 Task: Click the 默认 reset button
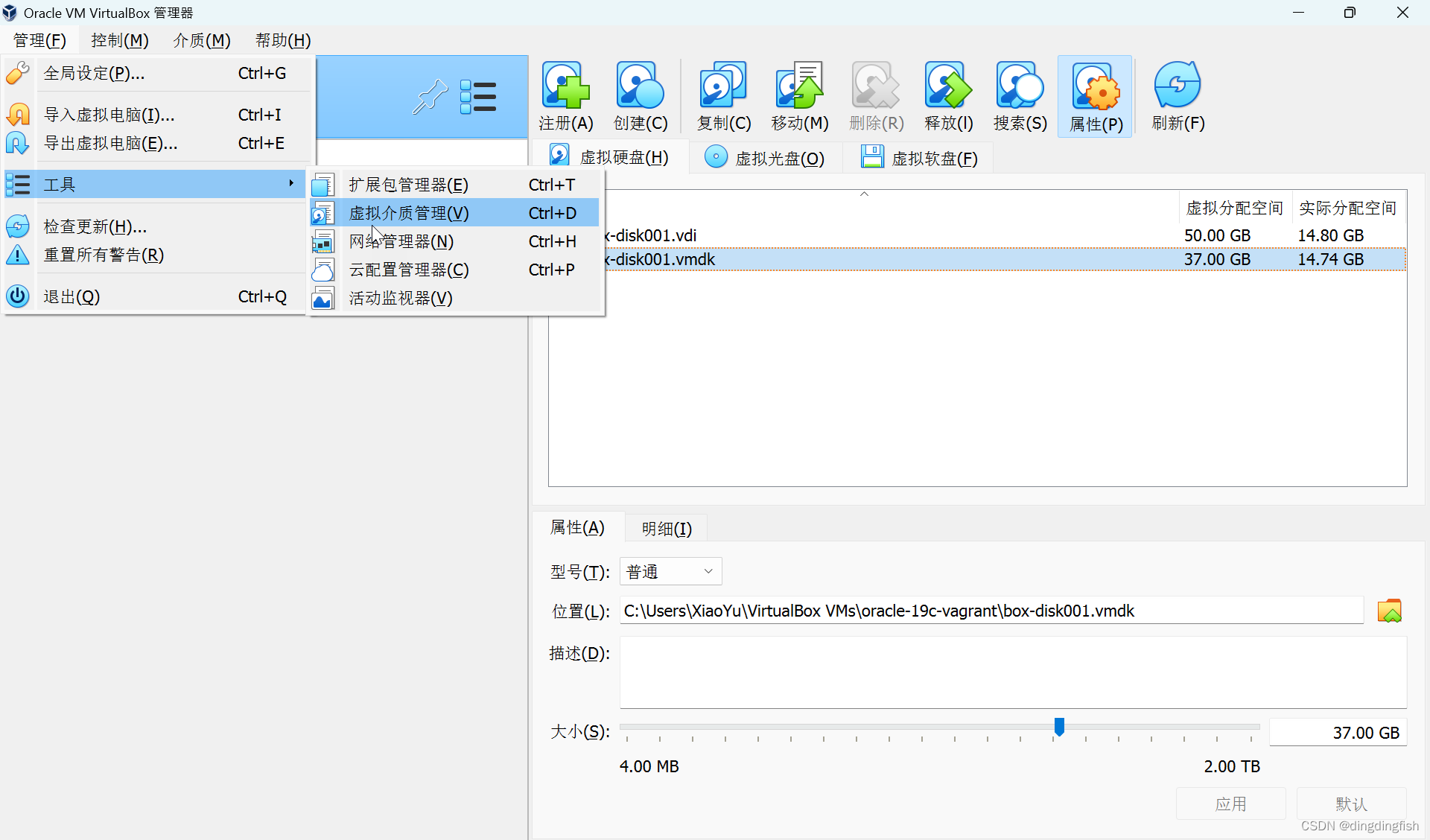click(x=1351, y=804)
